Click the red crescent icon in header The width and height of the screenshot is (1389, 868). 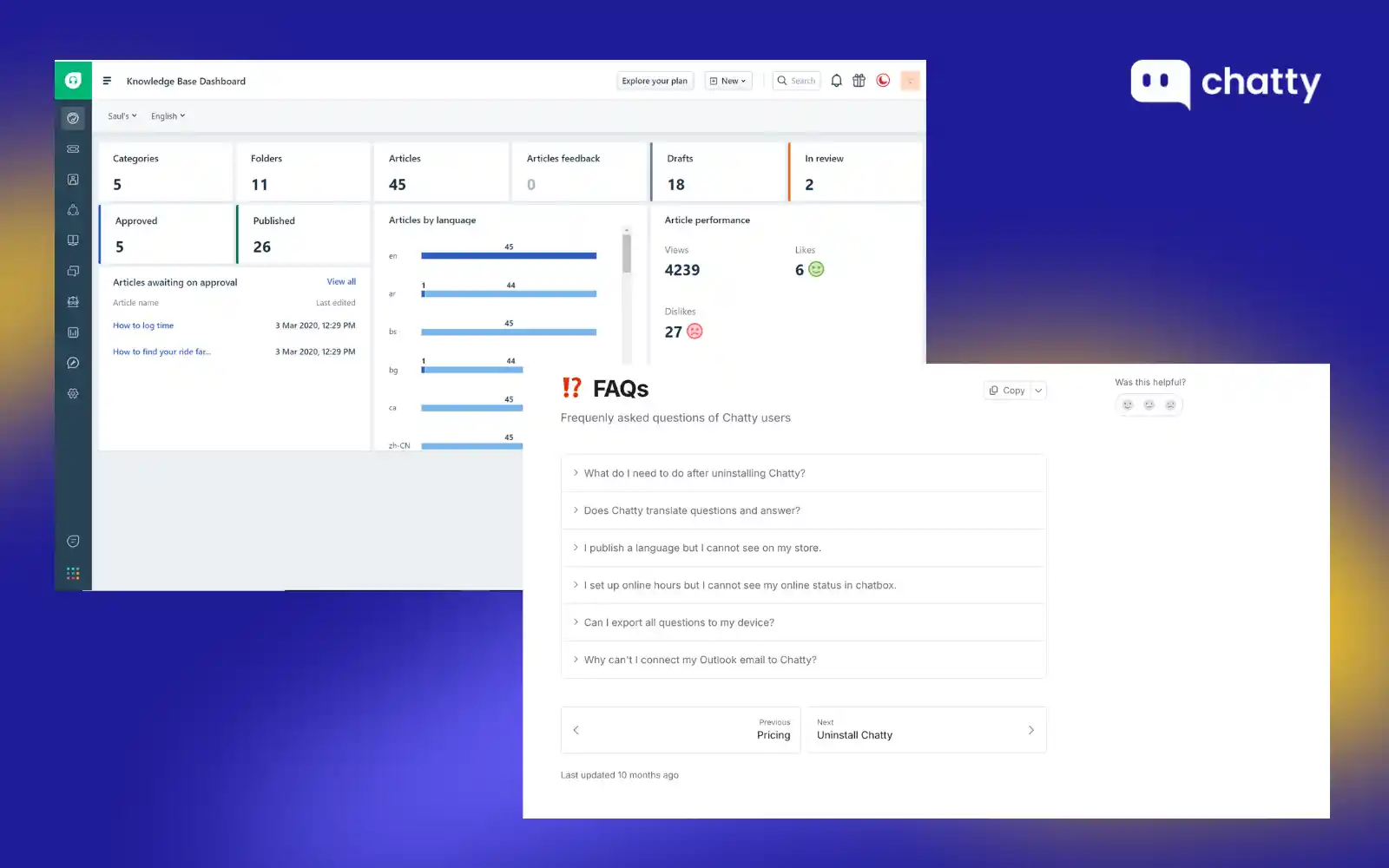pos(883,81)
